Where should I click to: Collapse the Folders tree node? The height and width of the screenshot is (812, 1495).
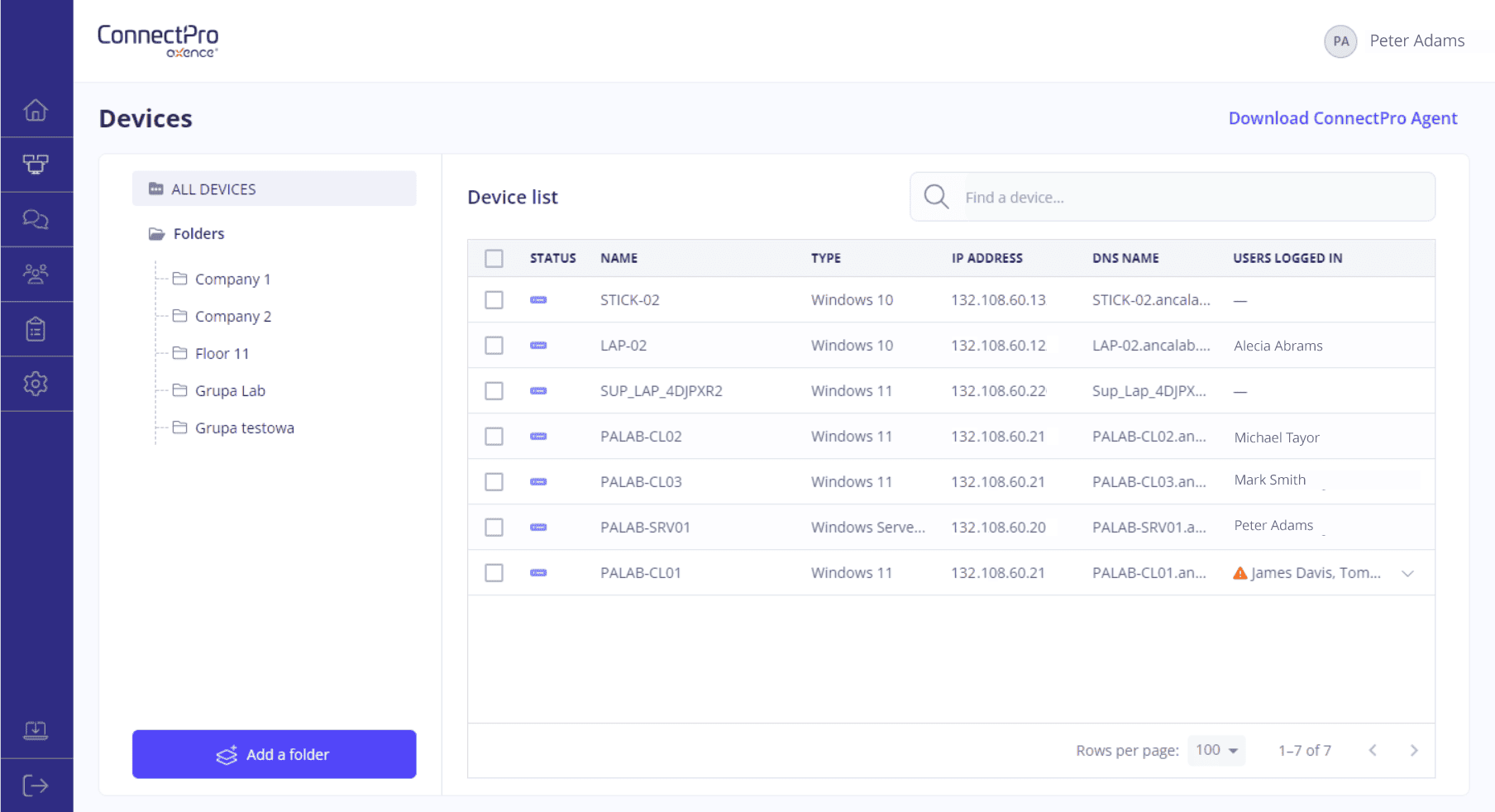click(x=156, y=234)
